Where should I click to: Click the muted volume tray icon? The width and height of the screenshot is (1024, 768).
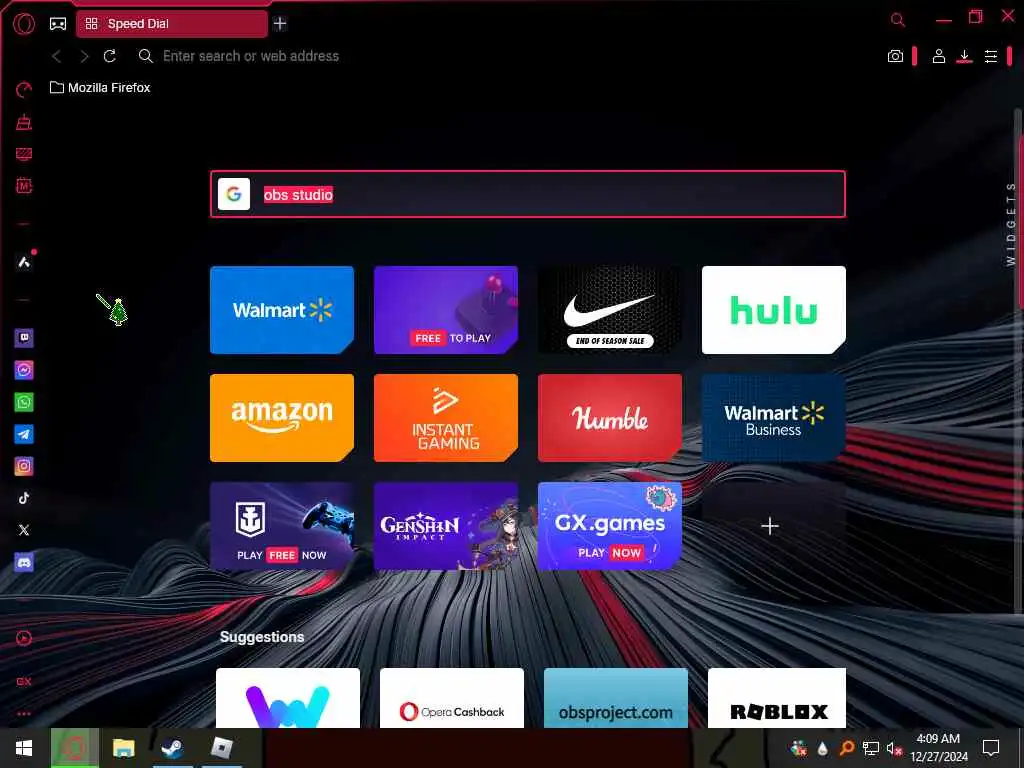[894, 748]
